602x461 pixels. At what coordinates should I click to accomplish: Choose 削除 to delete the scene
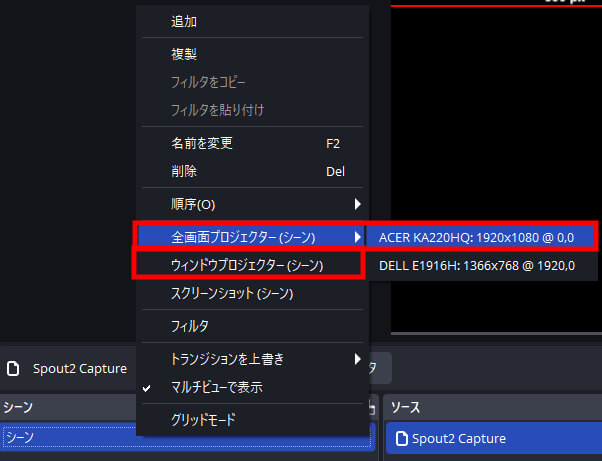point(252,171)
